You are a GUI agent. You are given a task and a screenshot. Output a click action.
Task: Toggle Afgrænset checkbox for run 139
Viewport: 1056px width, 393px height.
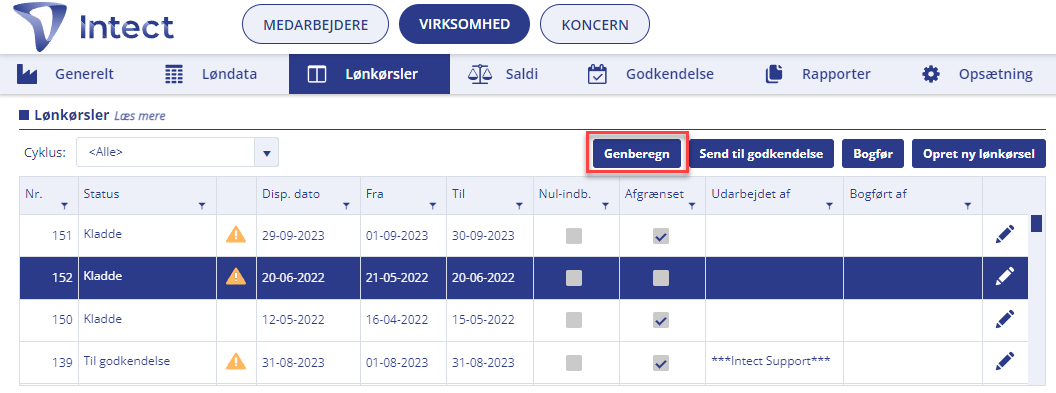tap(661, 363)
